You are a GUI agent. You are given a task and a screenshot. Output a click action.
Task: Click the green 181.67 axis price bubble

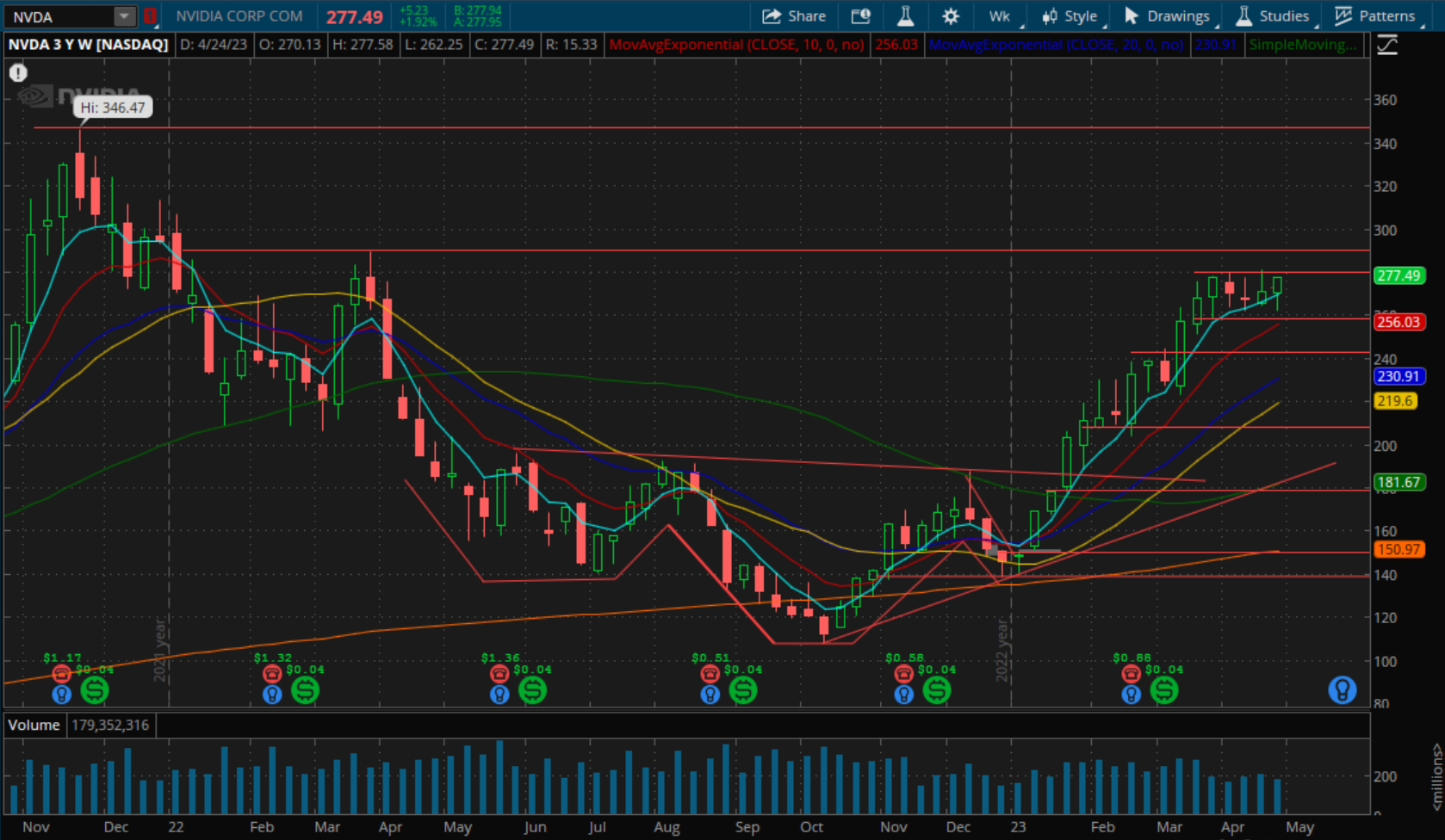coord(1398,482)
